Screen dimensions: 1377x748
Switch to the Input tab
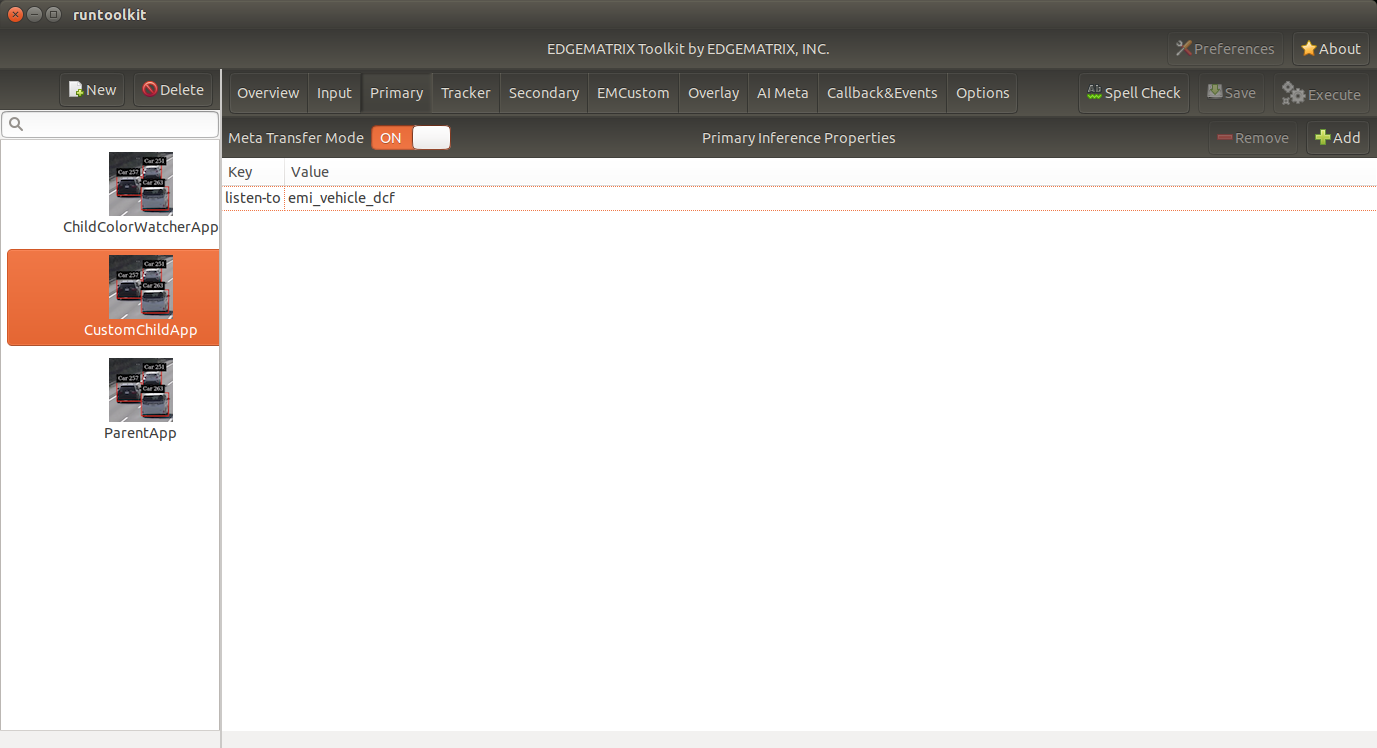pos(335,93)
